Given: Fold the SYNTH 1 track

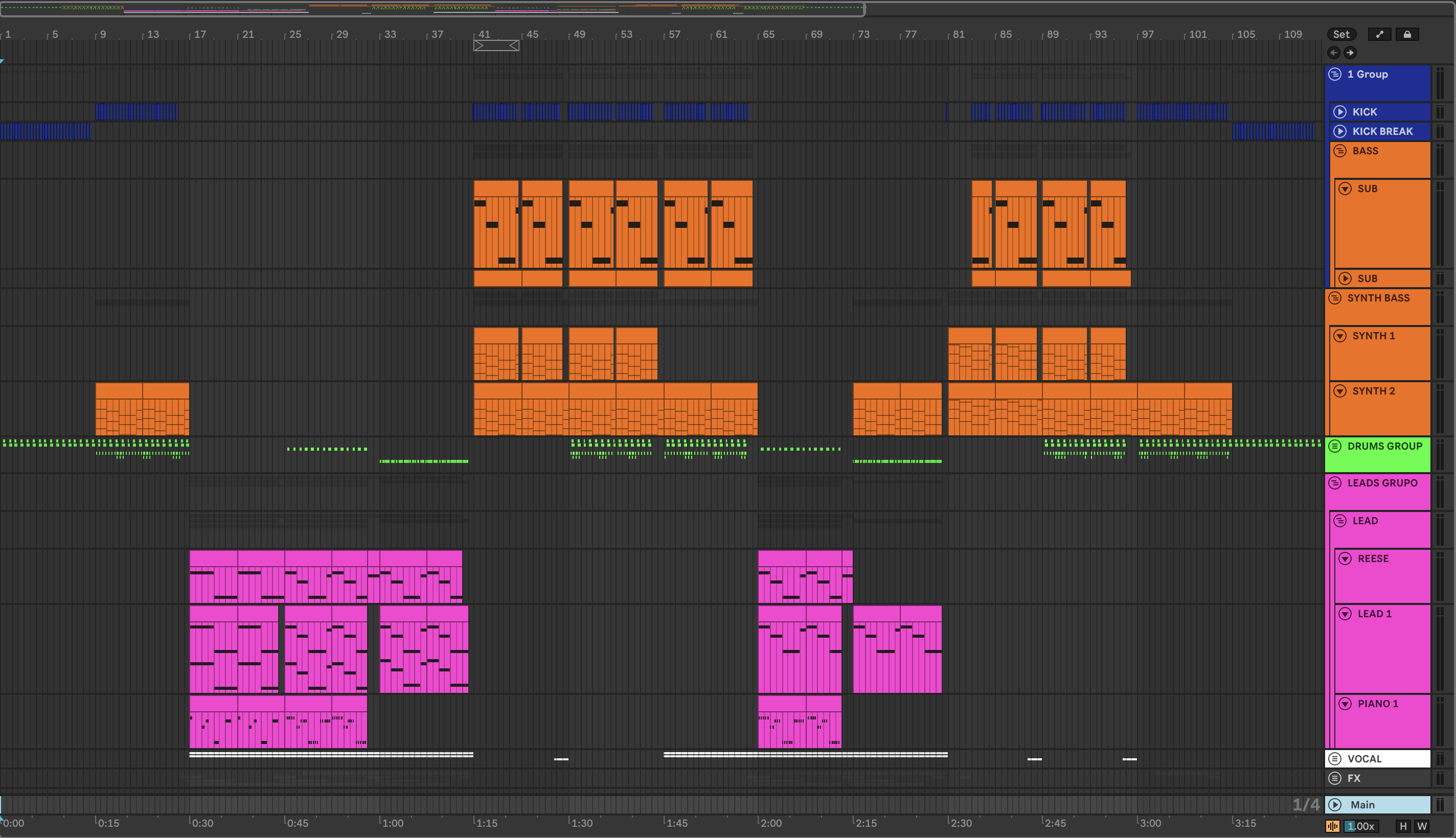Looking at the screenshot, I should click(x=1340, y=336).
